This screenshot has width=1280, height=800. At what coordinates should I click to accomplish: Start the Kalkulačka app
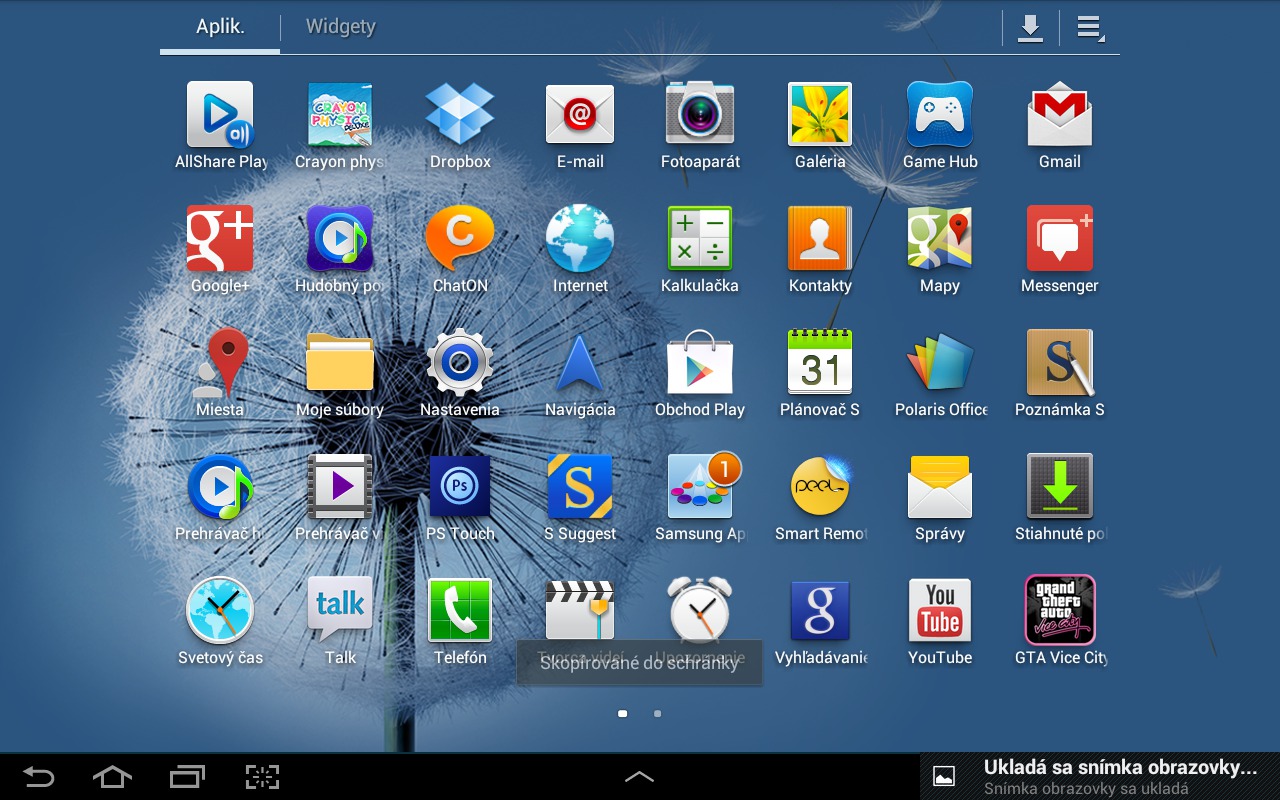(x=700, y=240)
